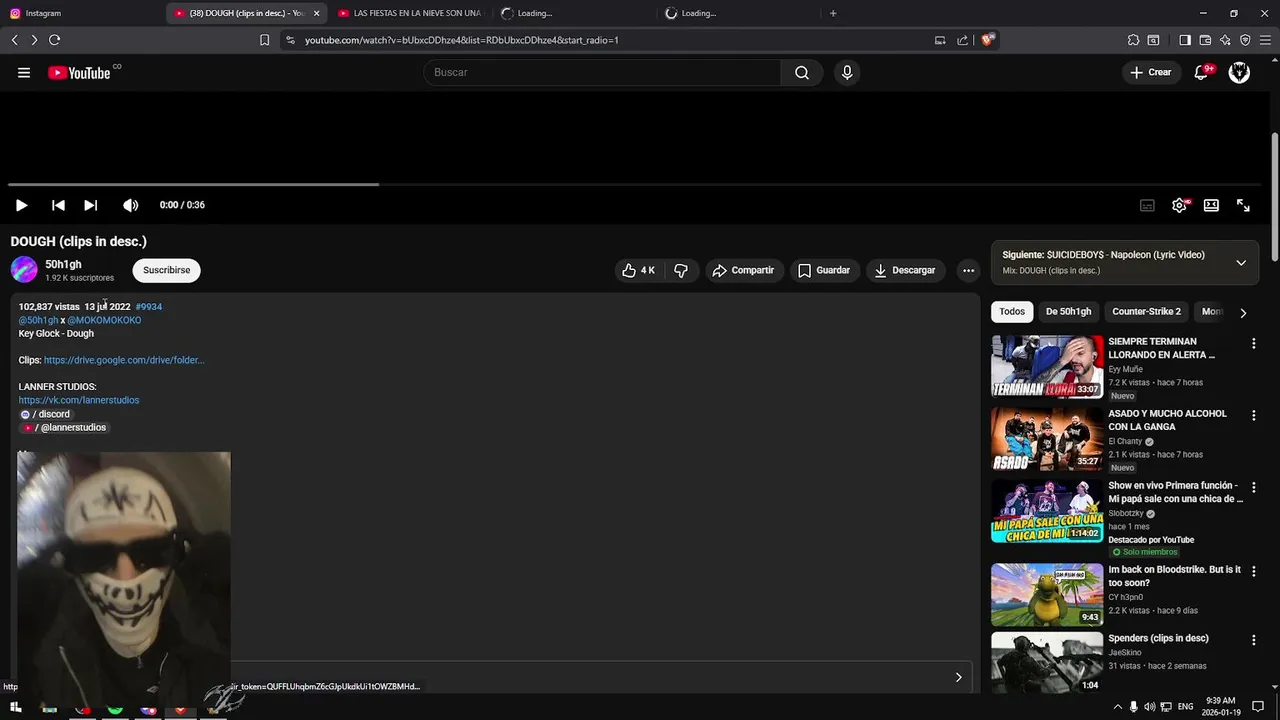
Task: Open options for Spenders video
Action: pyautogui.click(x=1253, y=641)
